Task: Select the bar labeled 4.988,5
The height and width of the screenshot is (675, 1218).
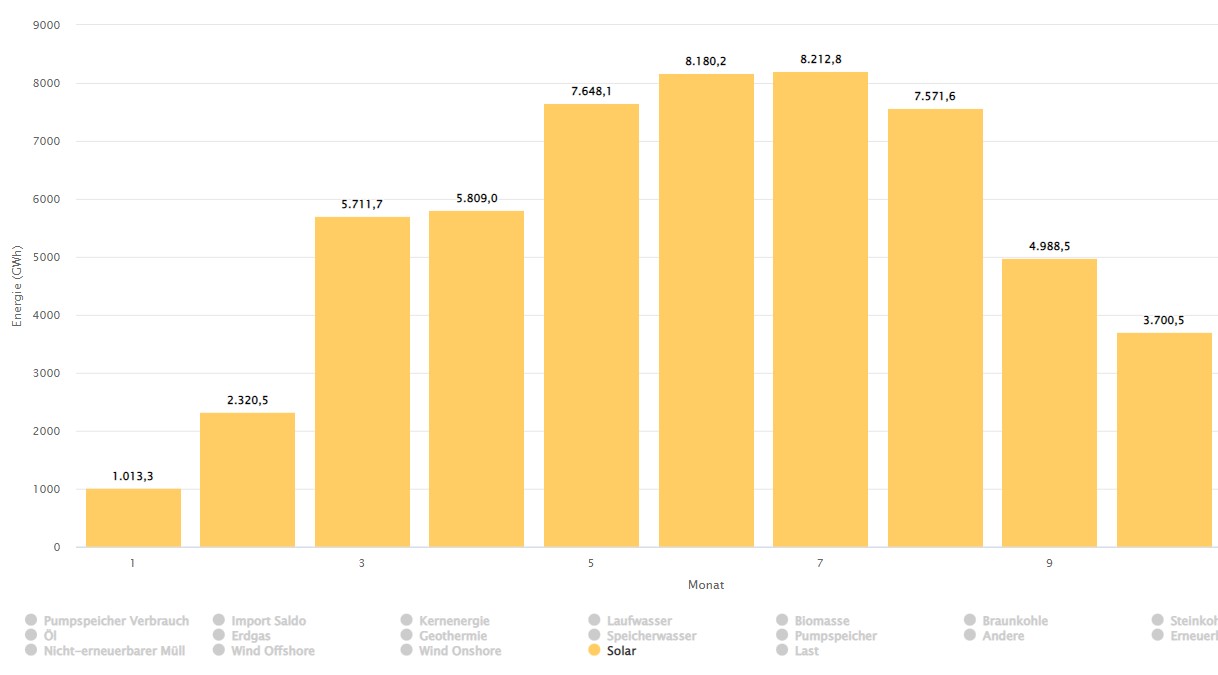Action: 1049,403
